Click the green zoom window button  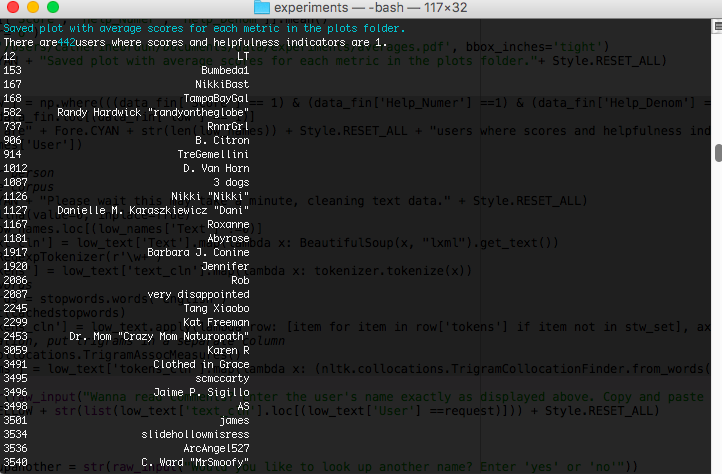pyautogui.click(x=53, y=7)
